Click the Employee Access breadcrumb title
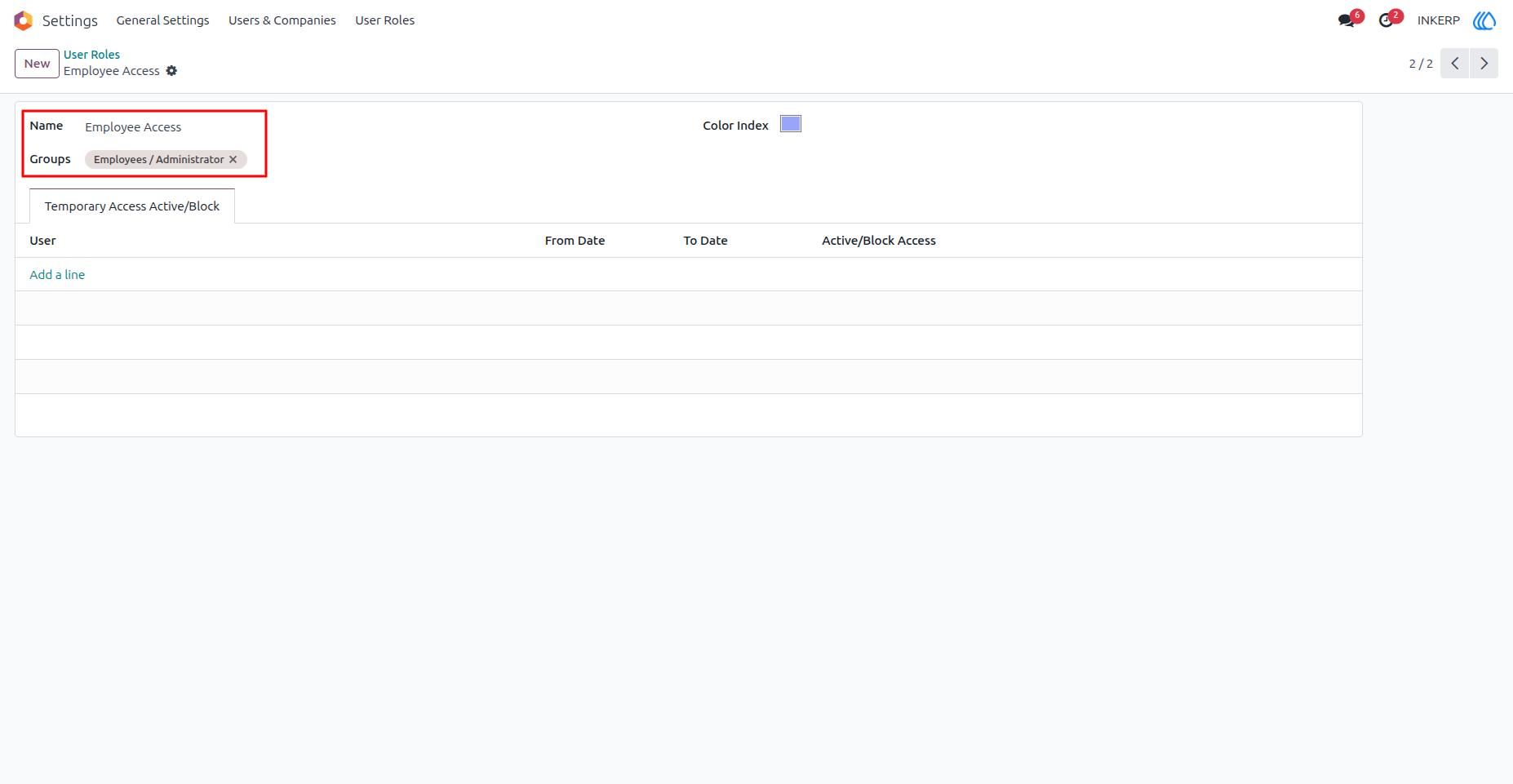The height and width of the screenshot is (784, 1513). tap(112, 71)
